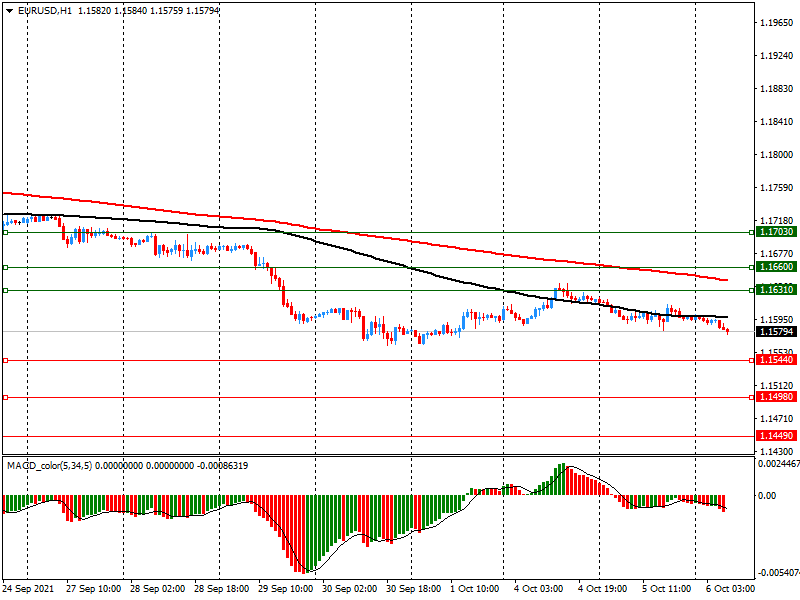Image resolution: width=800 pixels, height=600 pixels.
Task: Click right anchor handle of 1.14980 line
Action: [x=752, y=397]
